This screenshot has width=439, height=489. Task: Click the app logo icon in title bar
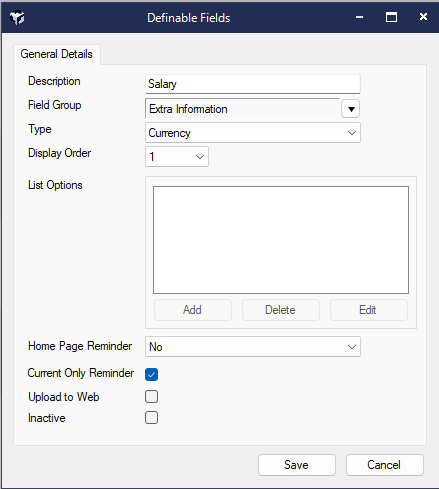point(17,17)
